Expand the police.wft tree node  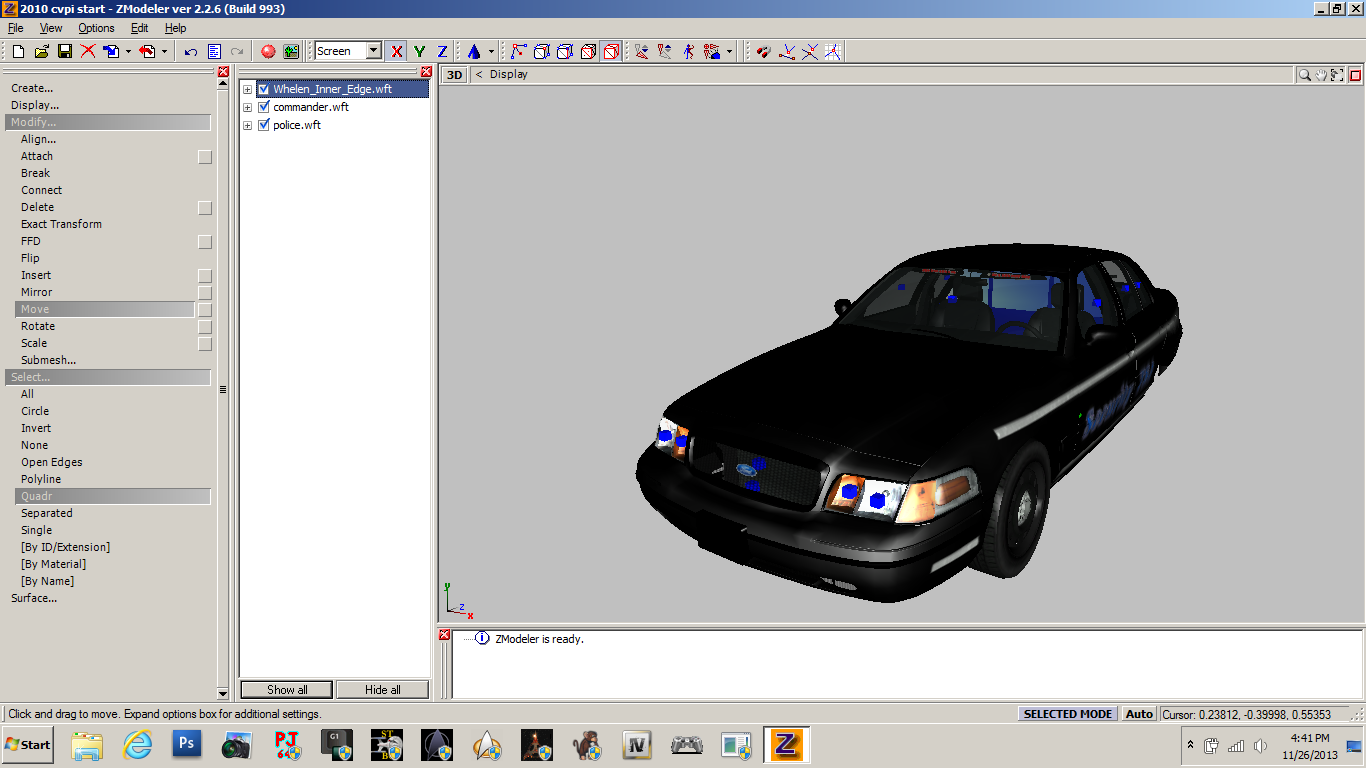tap(247, 125)
